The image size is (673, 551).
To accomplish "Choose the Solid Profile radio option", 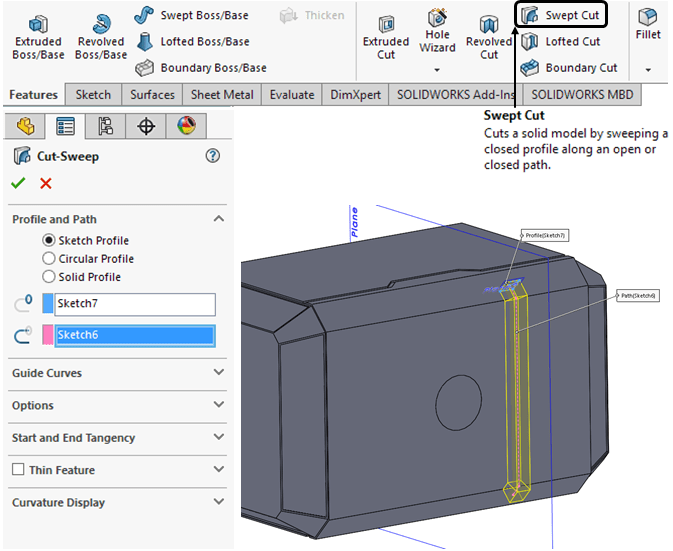I will tap(49, 277).
